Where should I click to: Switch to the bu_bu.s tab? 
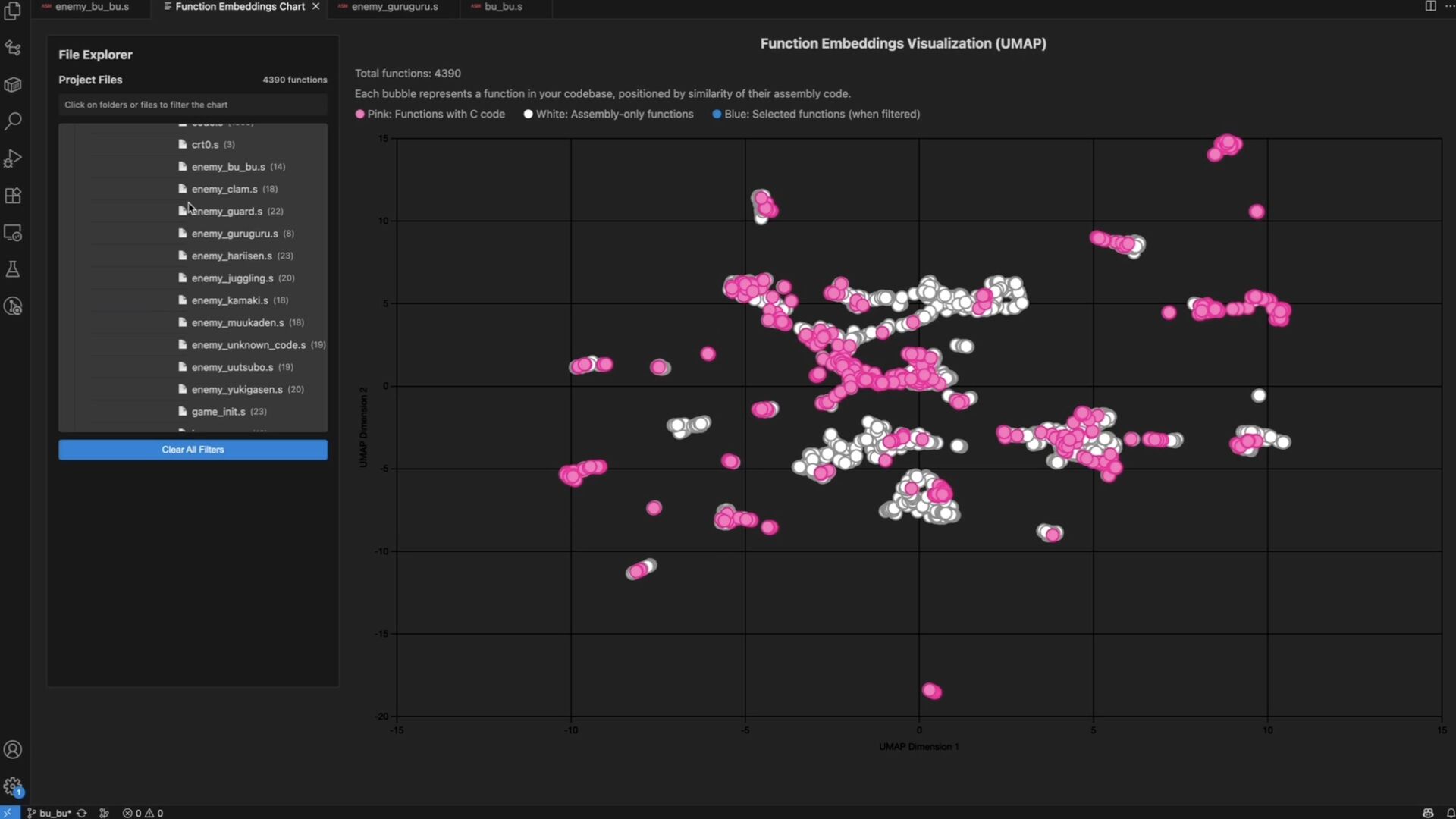pyautogui.click(x=503, y=7)
